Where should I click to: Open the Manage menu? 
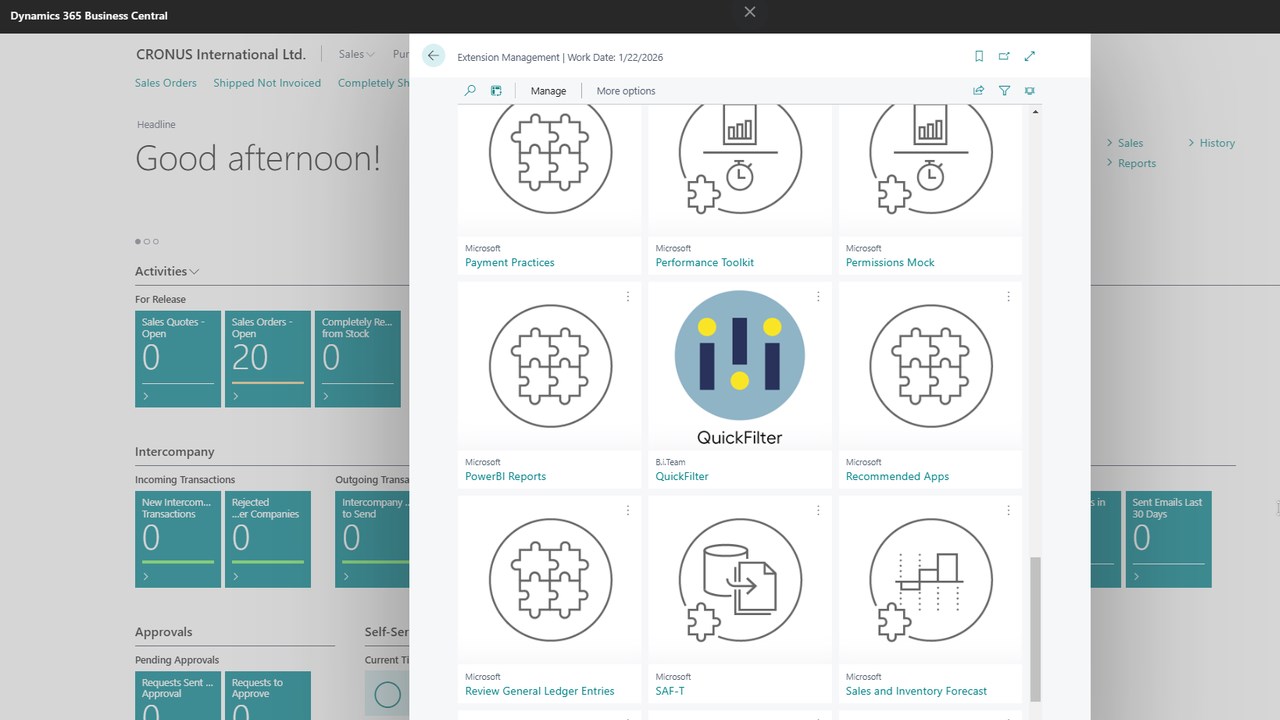click(x=548, y=91)
